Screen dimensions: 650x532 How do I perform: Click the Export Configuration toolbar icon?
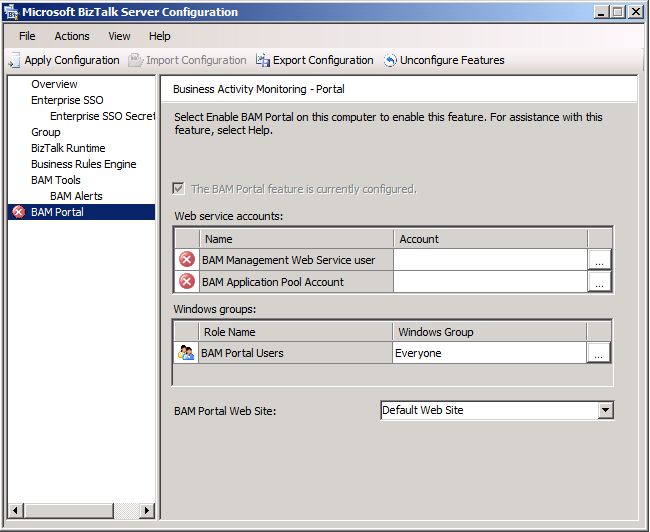[262, 60]
